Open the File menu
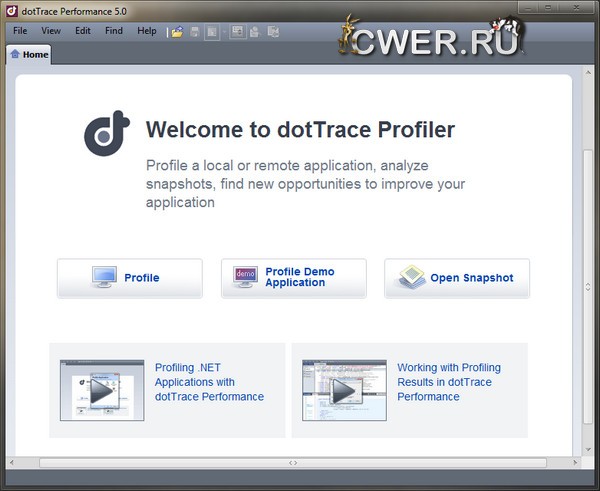 tap(20, 31)
